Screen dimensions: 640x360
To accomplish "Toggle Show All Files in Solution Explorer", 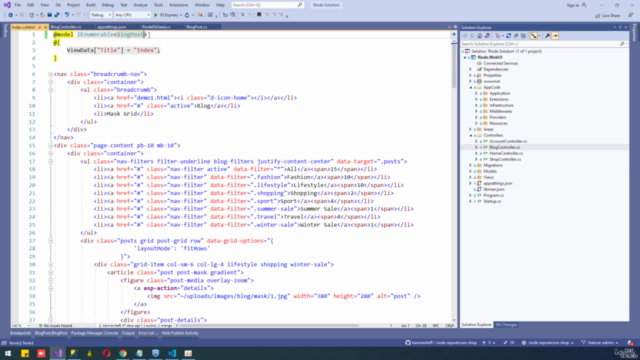I will pyautogui.click(x=524, y=36).
